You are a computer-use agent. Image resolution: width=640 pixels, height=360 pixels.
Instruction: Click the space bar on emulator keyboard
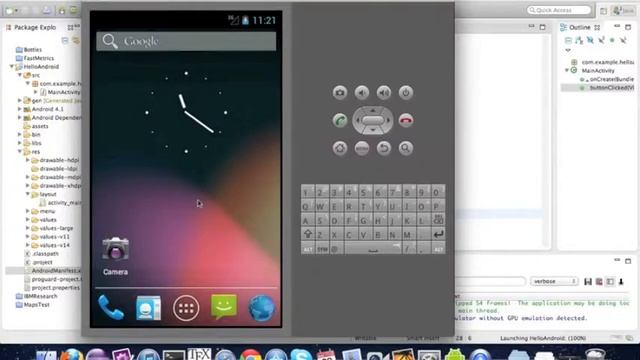[373, 248]
